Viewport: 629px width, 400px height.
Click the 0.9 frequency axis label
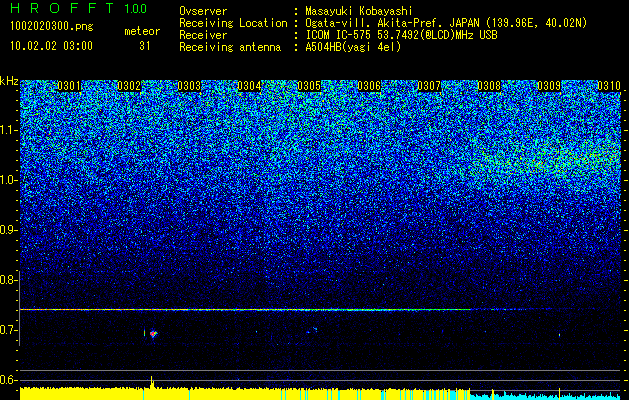(7, 230)
